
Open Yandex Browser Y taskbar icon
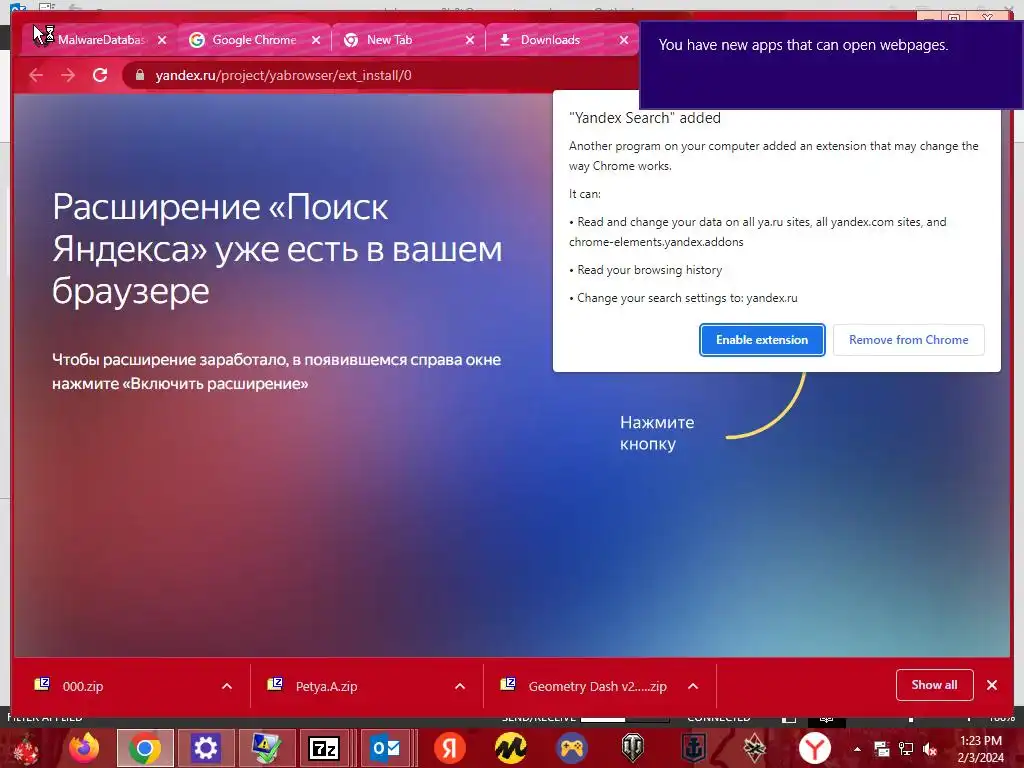coord(815,748)
